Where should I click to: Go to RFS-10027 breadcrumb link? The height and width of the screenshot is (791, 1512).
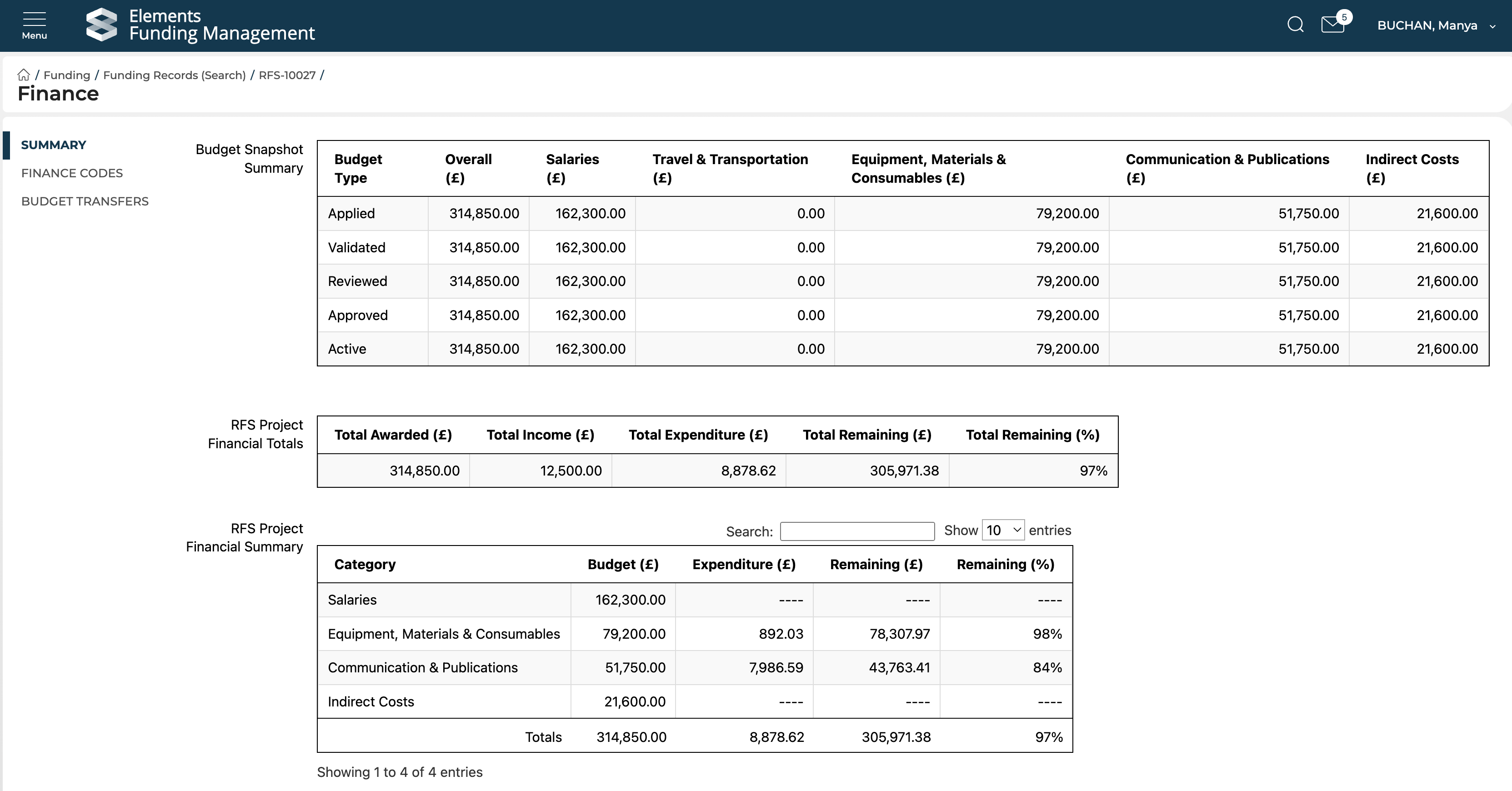(x=287, y=75)
